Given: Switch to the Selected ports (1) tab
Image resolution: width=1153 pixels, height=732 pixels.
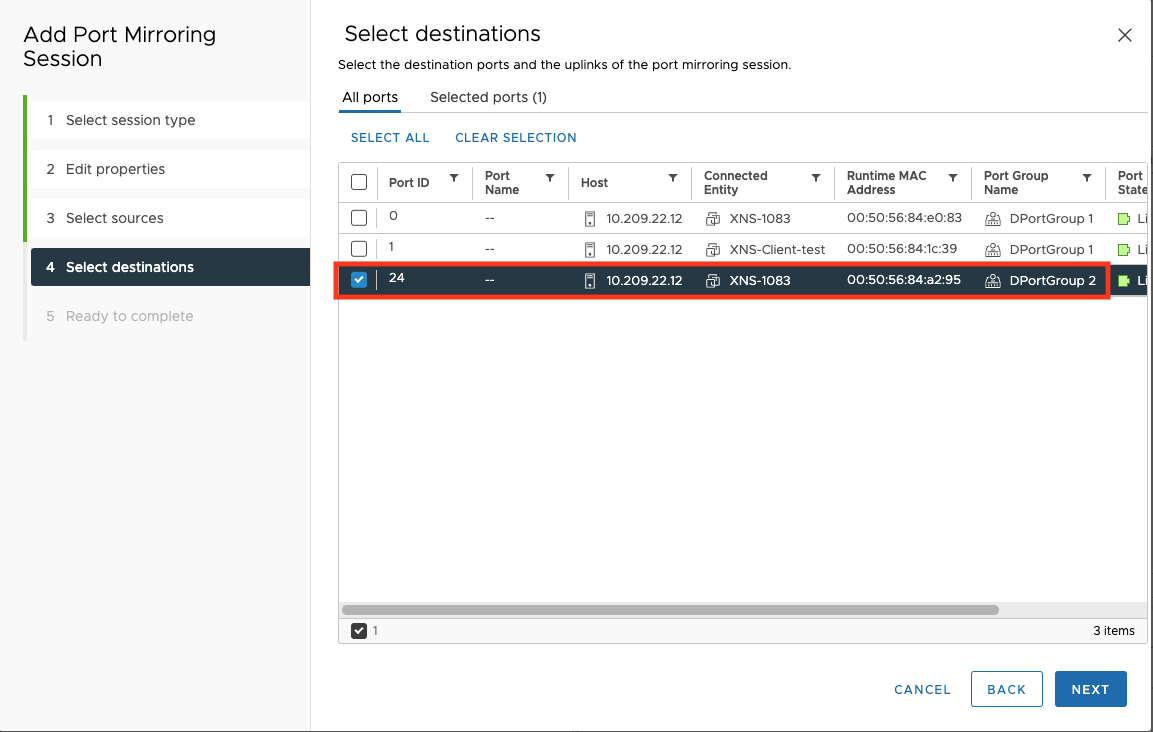Looking at the screenshot, I should click(x=488, y=97).
